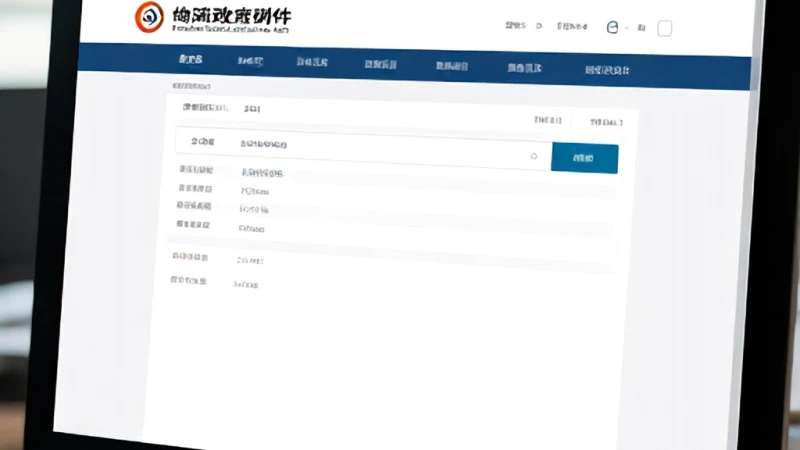The image size is (800, 450).
Task: Click the blue search button beside input
Action: click(584, 158)
